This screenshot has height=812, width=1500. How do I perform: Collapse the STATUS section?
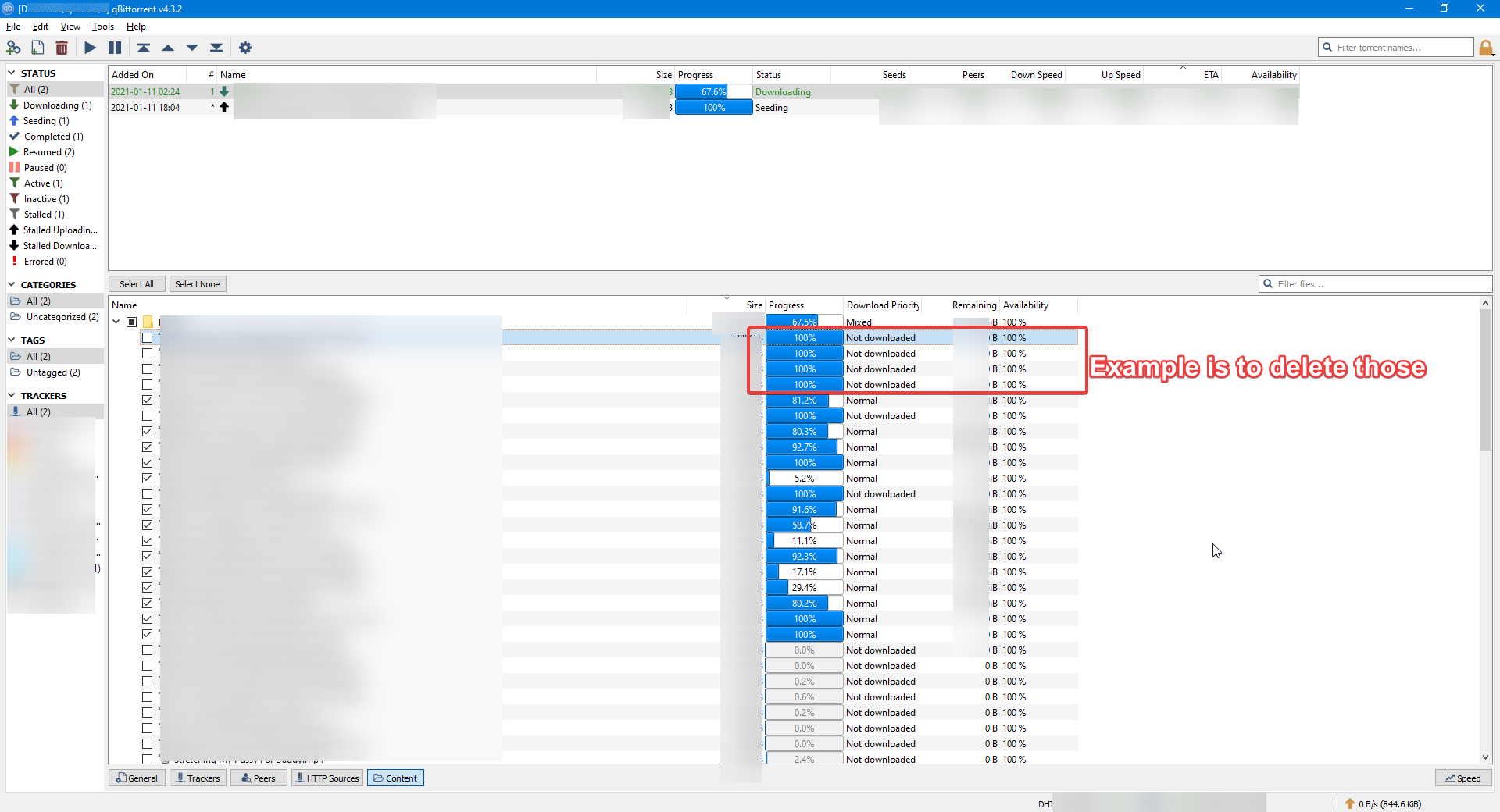point(11,73)
